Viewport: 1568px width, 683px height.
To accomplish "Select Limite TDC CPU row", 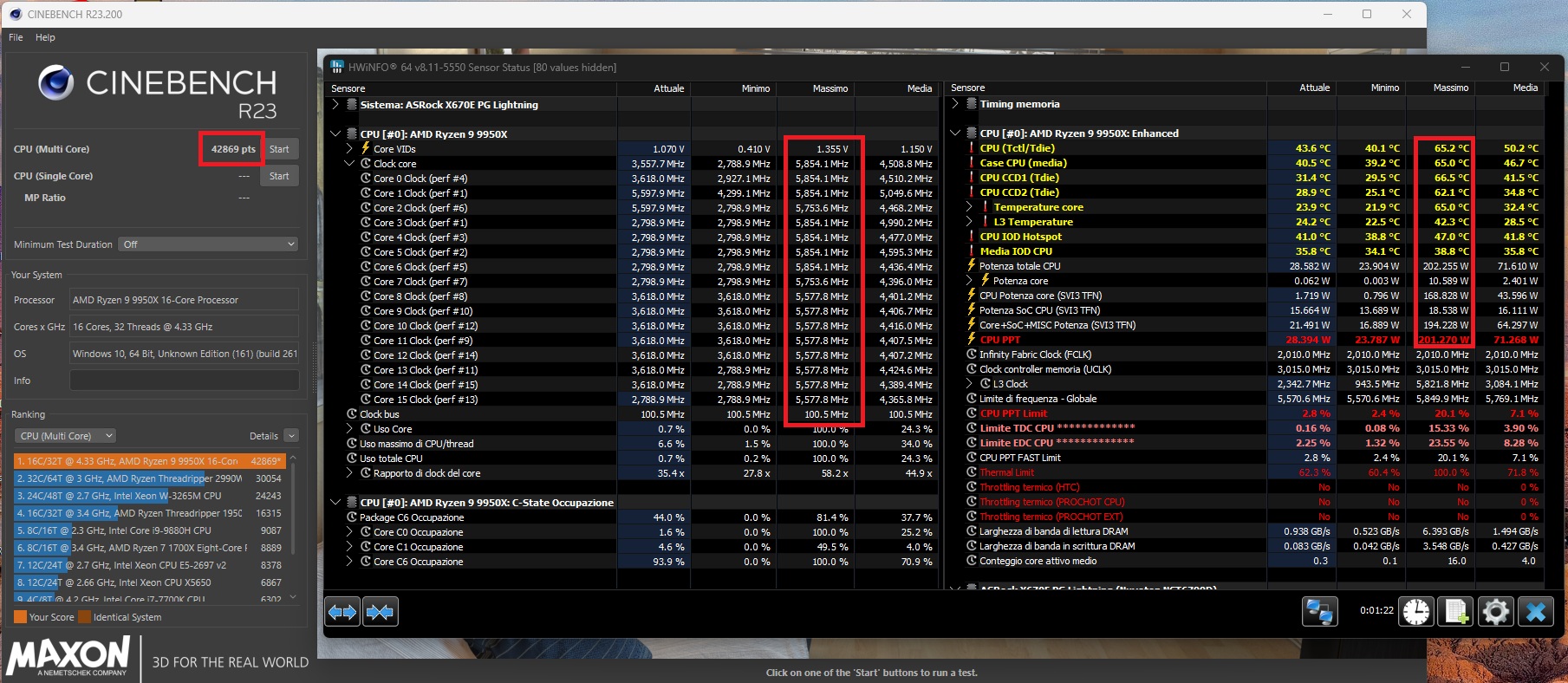I will pos(1246,427).
